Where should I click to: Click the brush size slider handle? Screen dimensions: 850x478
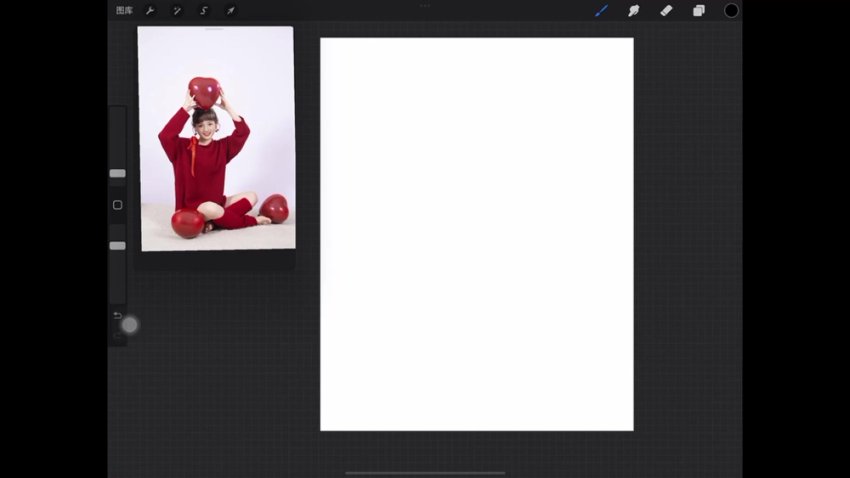pyautogui.click(x=117, y=173)
